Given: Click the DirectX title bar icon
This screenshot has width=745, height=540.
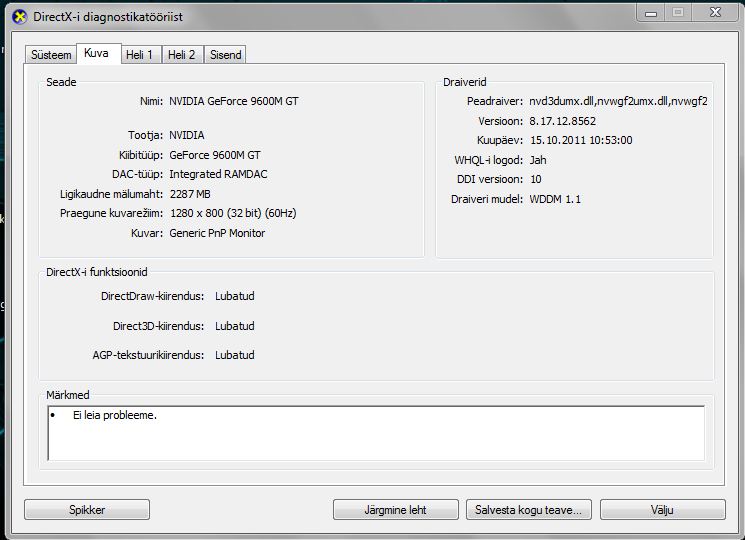Looking at the screenshot, I should pos(19,17).
